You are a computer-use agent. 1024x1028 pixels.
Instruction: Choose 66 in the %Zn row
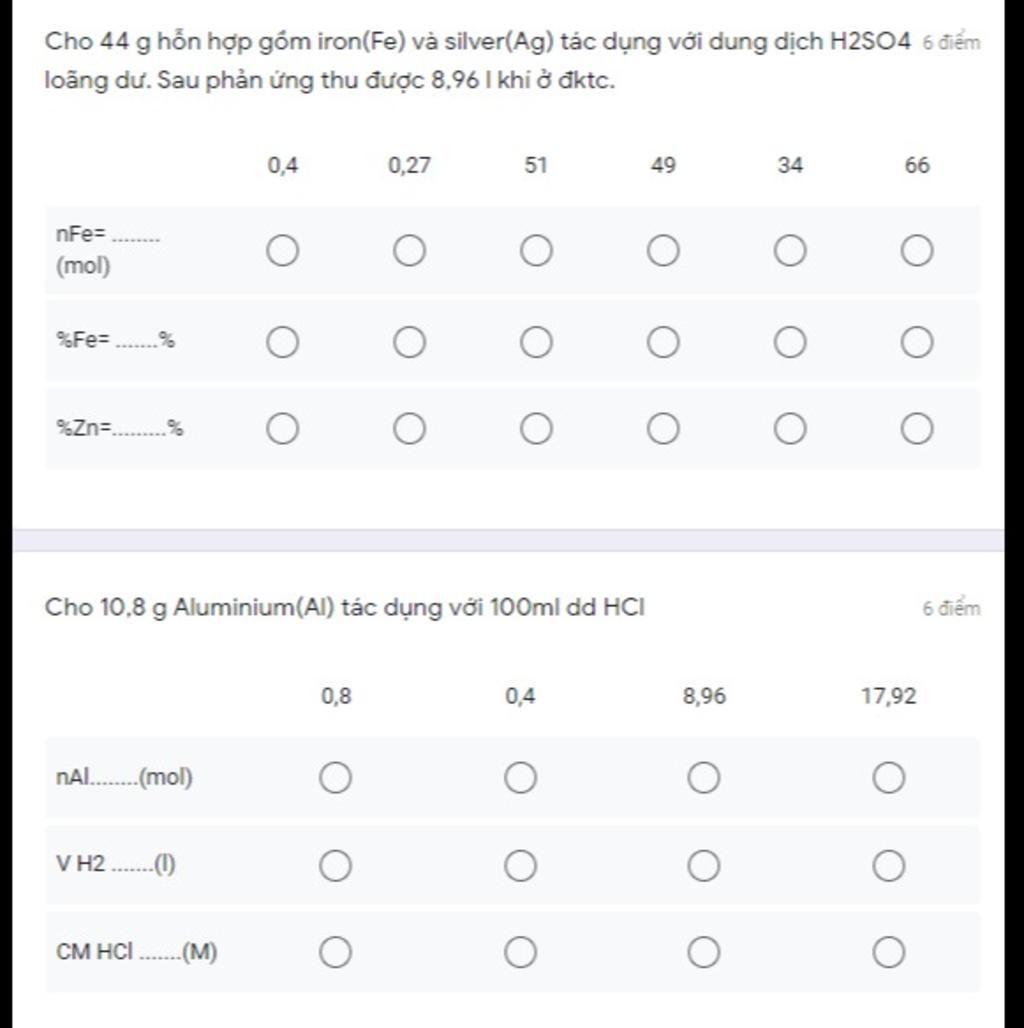coord(916,429)
